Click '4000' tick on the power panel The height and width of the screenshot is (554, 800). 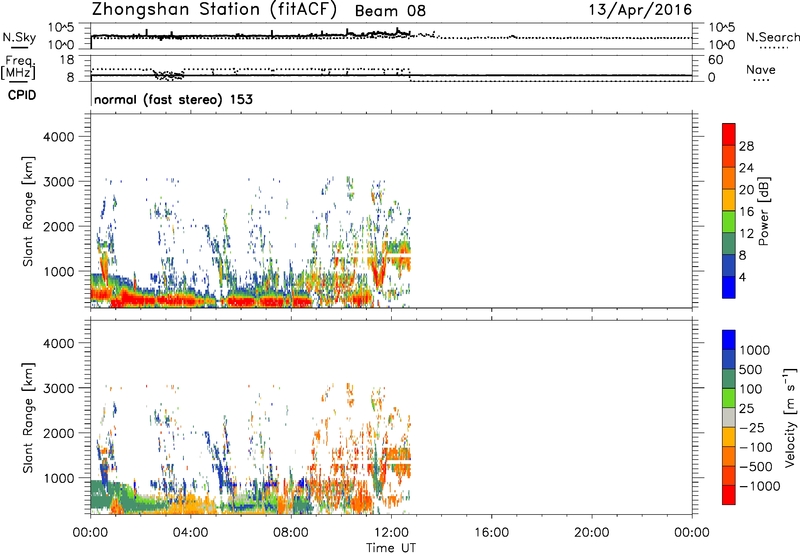click(x=59, y=137)
